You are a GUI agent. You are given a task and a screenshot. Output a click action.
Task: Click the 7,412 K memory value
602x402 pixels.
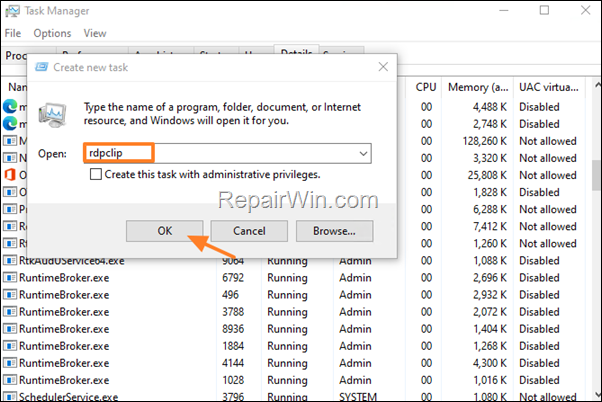[x=490, y=227]
